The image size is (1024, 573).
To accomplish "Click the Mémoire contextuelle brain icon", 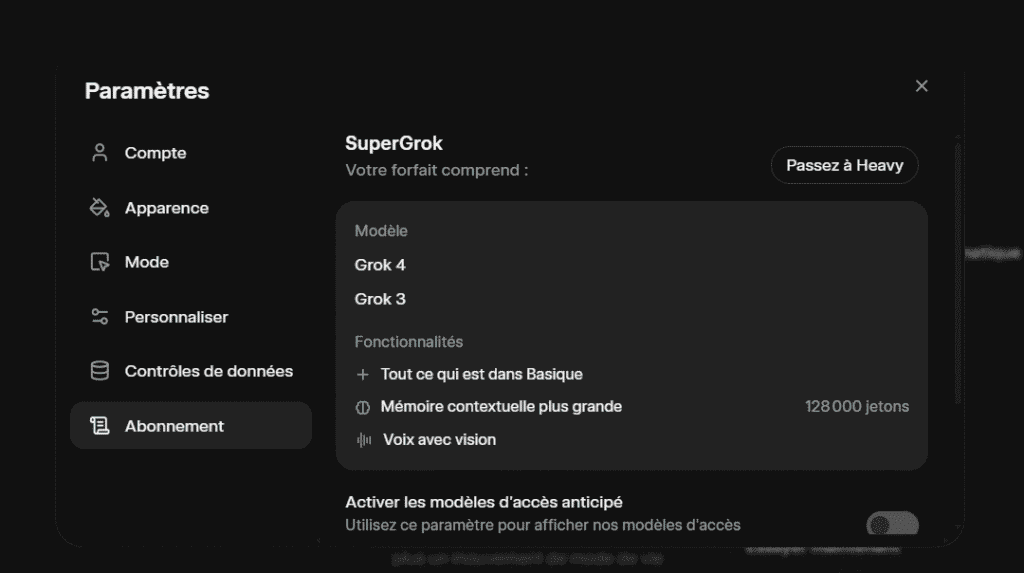I will click(x=363, y=407).
